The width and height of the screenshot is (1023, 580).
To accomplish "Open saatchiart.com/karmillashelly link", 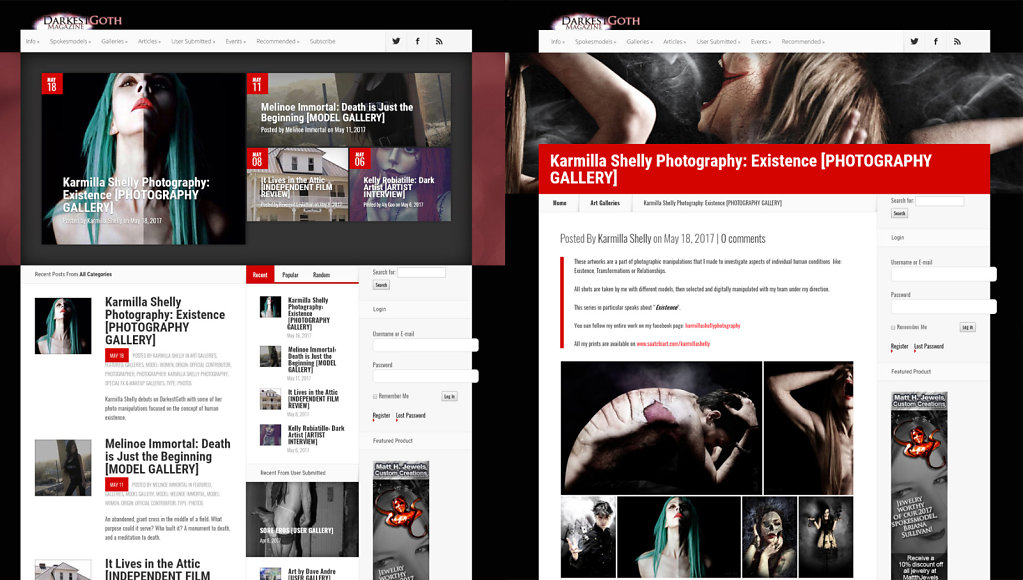I will click(673, 344).
